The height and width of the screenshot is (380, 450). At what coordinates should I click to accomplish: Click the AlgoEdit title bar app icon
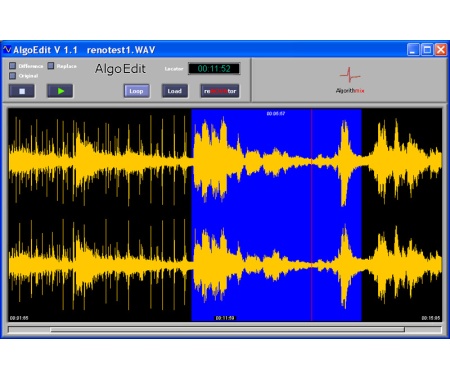pyautogui.click(x=7, y=50)
